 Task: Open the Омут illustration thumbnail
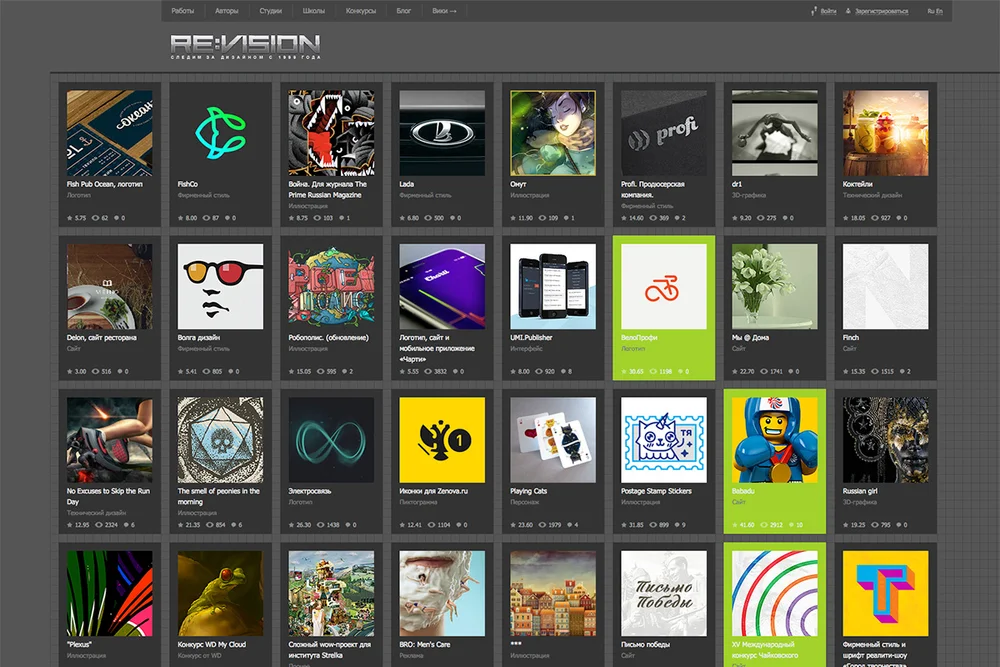553,133
